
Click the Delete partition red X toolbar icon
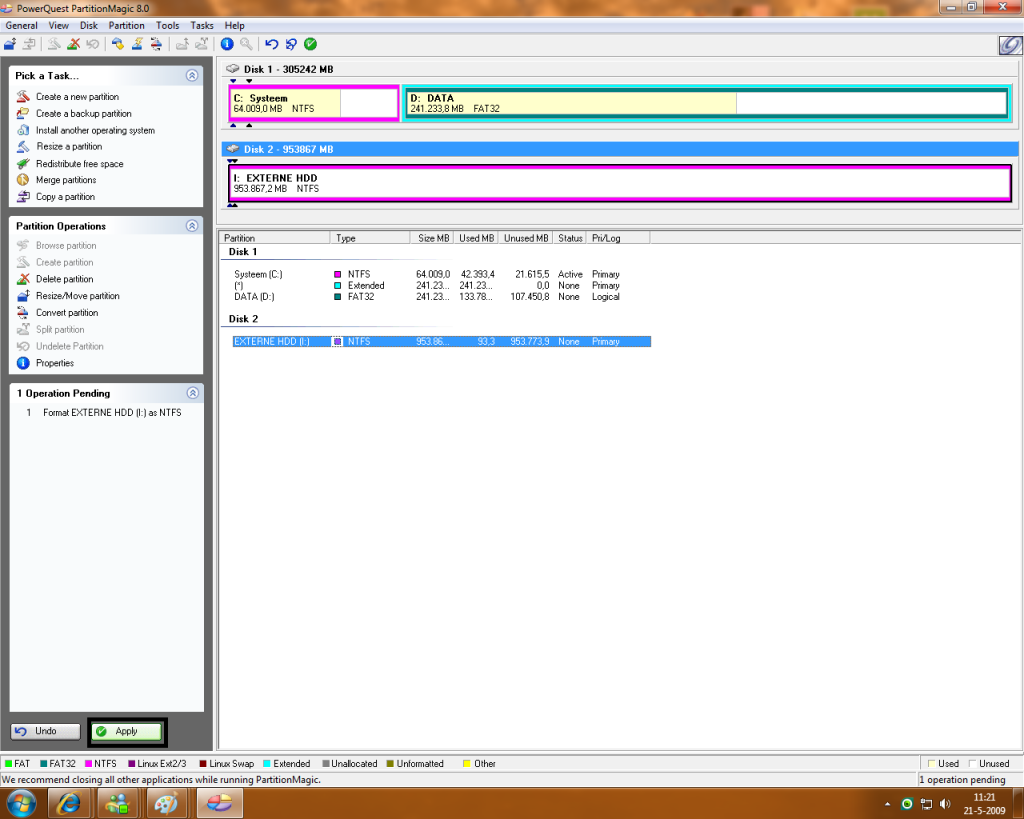[x=74, y=44]
